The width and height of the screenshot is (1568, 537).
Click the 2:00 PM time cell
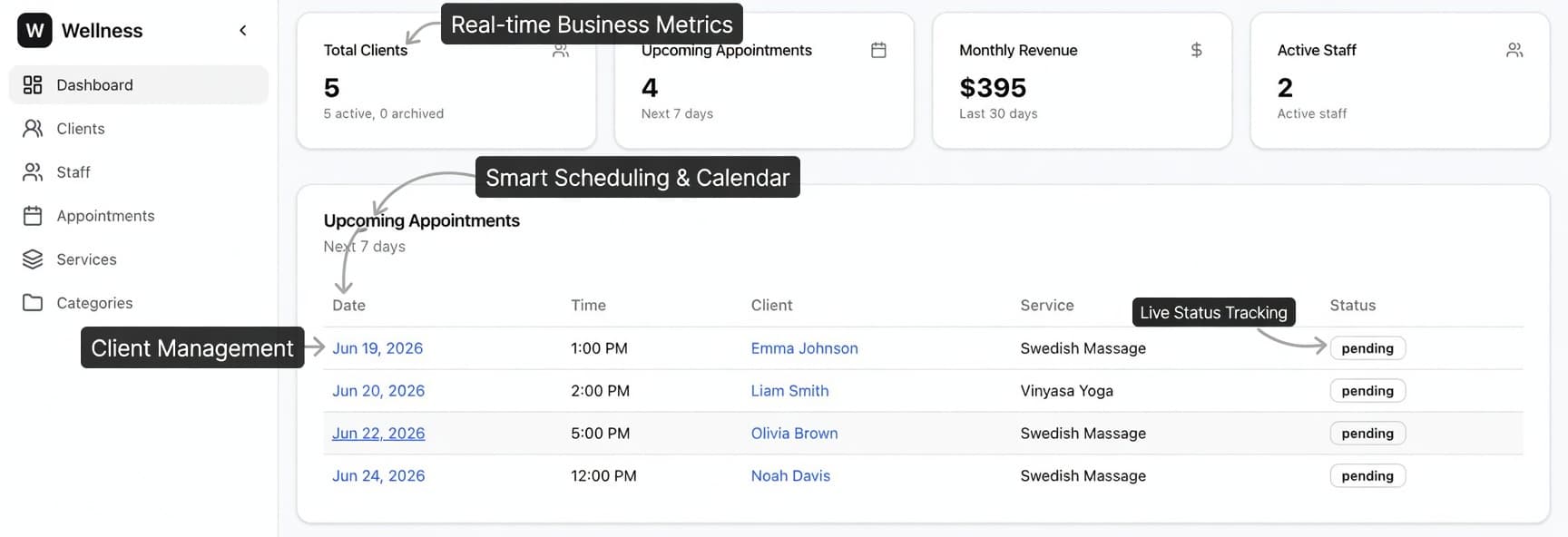tap(600, 391)
